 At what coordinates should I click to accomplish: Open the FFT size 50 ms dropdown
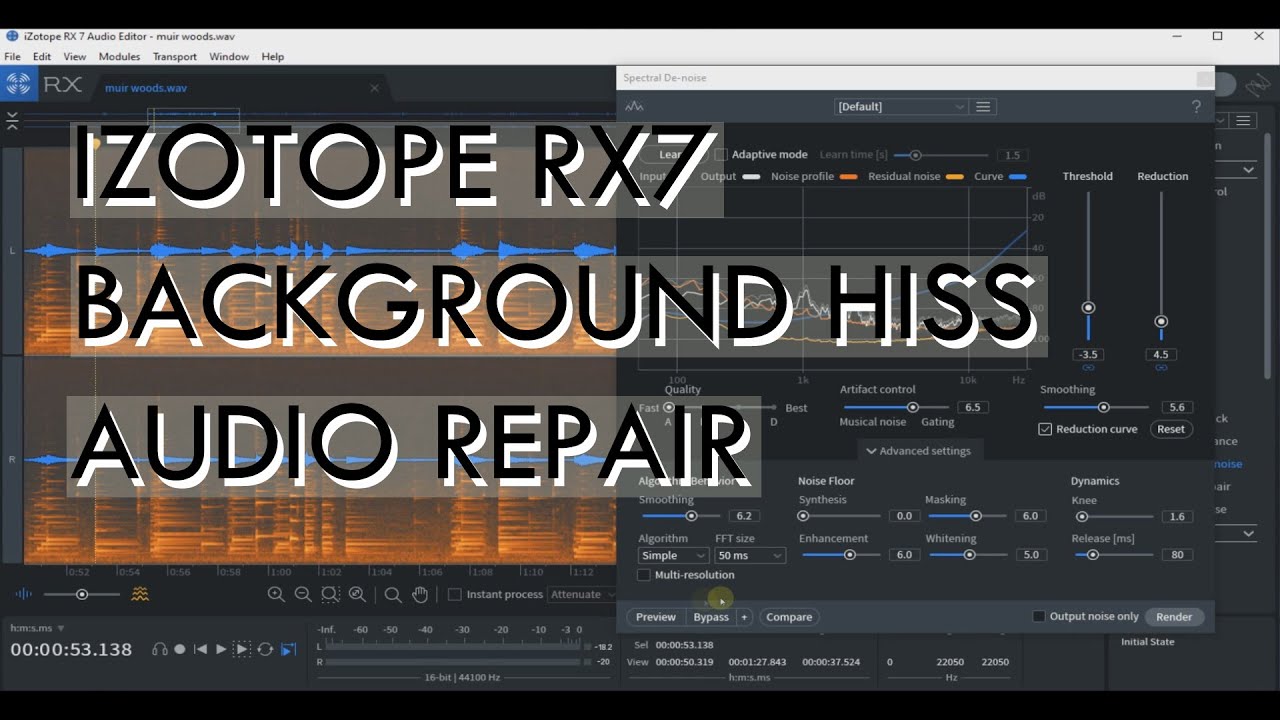(750, 555)
